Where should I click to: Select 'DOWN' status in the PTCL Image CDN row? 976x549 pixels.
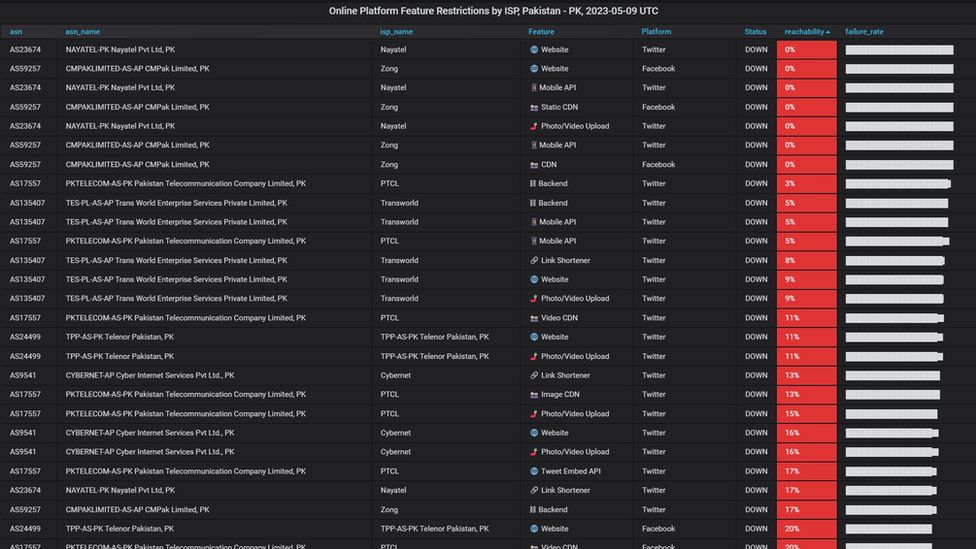pos(756,395)
